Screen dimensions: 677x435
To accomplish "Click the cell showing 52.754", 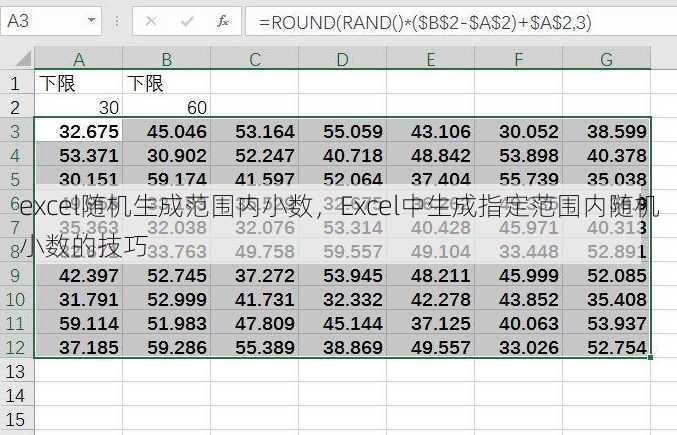I will click(607, 347).
